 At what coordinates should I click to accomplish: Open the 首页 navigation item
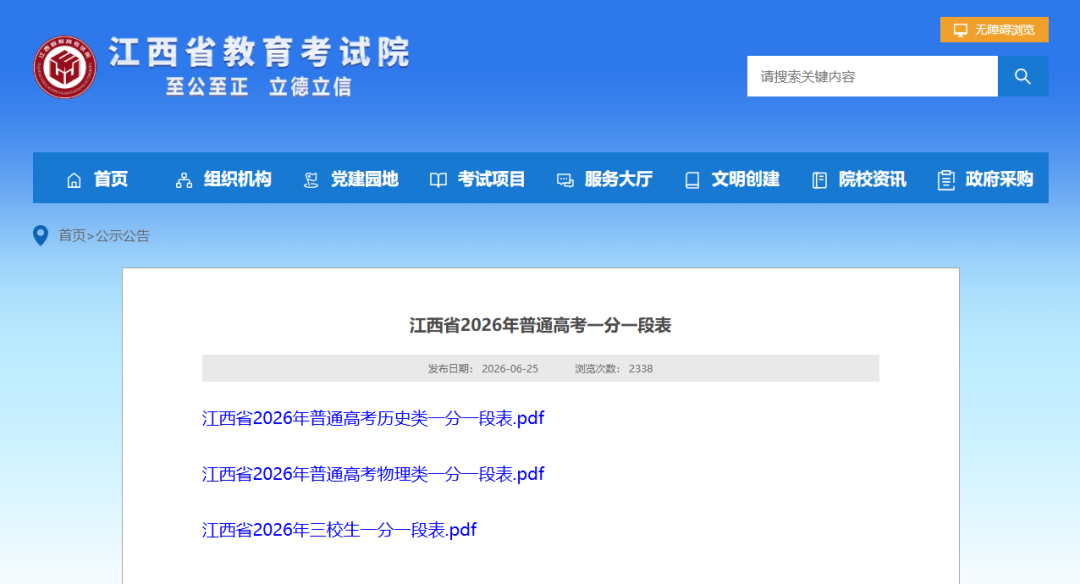point(111,179)
